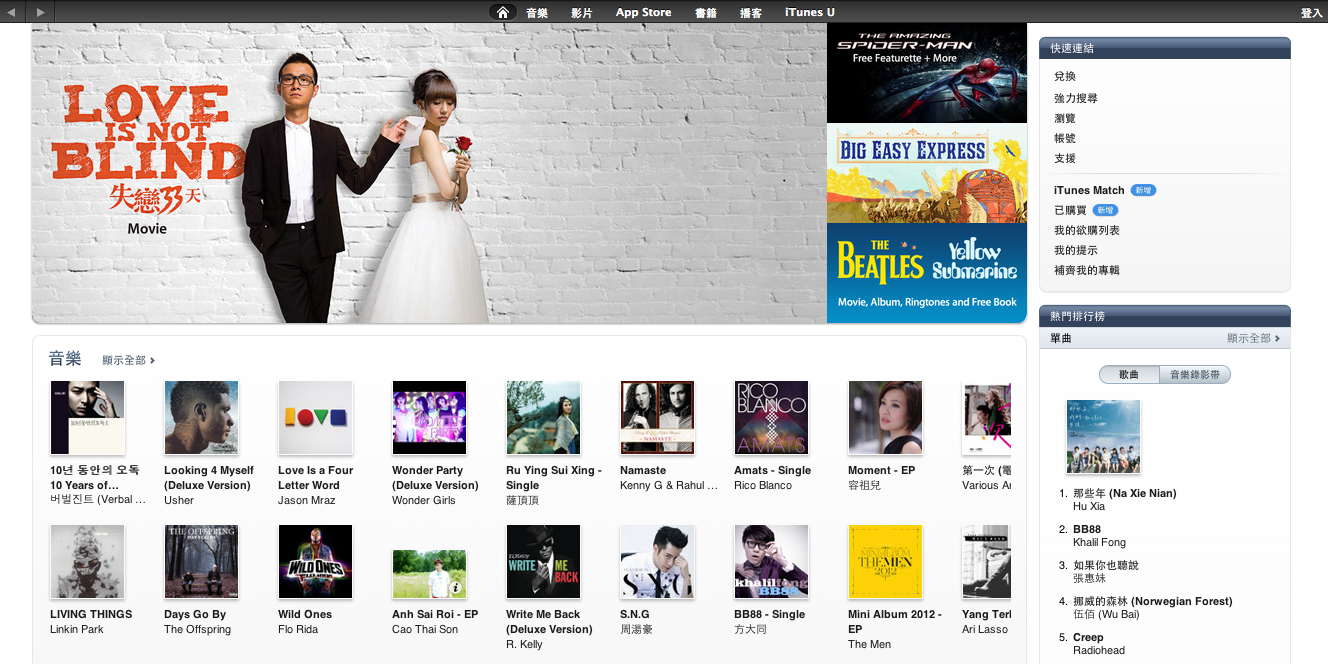
Task: Open chart song Creep by Radiohead
Action: [x=1088, y=637]
